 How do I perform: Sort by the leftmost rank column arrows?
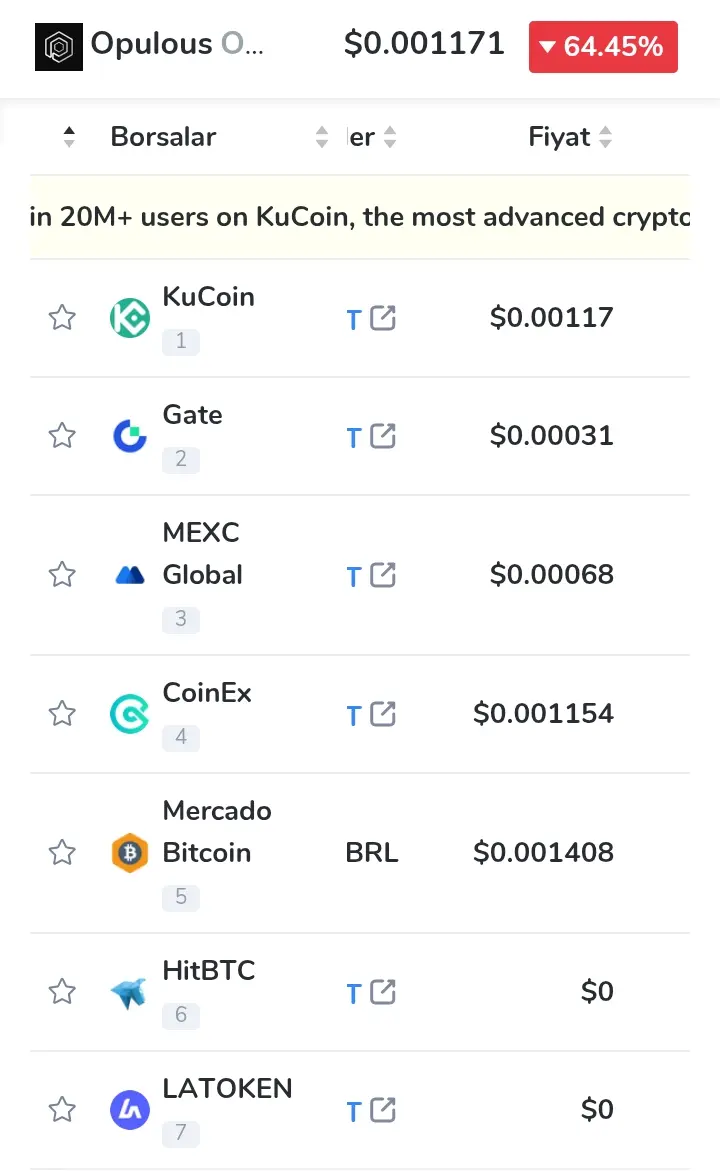(x=69, y=137)
